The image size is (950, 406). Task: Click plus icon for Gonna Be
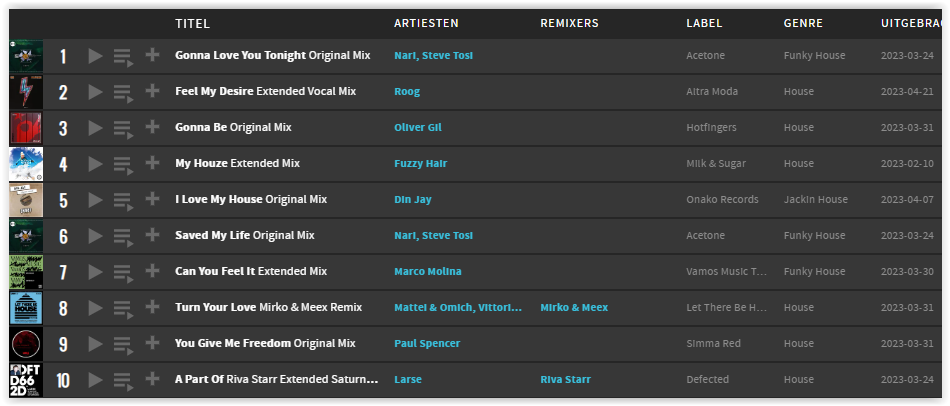click(152, 127)
